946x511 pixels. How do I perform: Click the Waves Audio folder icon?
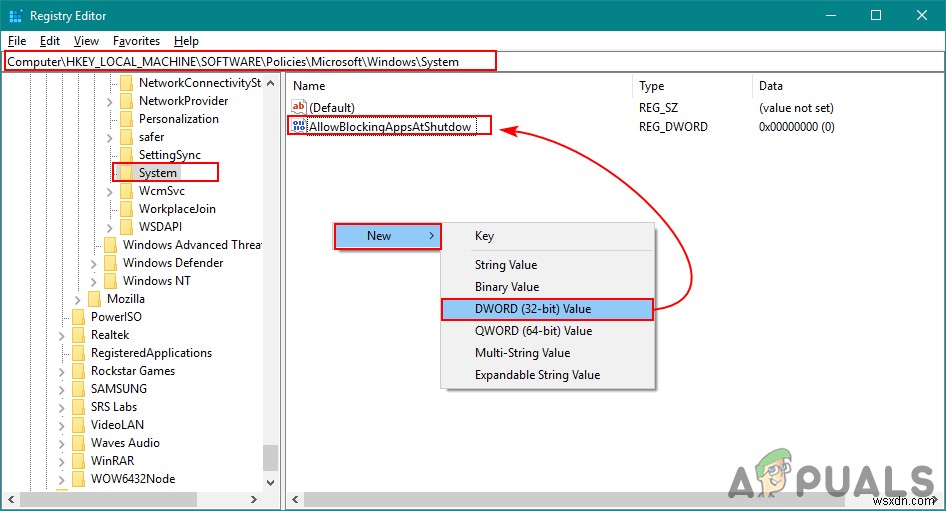pos(78,443)
